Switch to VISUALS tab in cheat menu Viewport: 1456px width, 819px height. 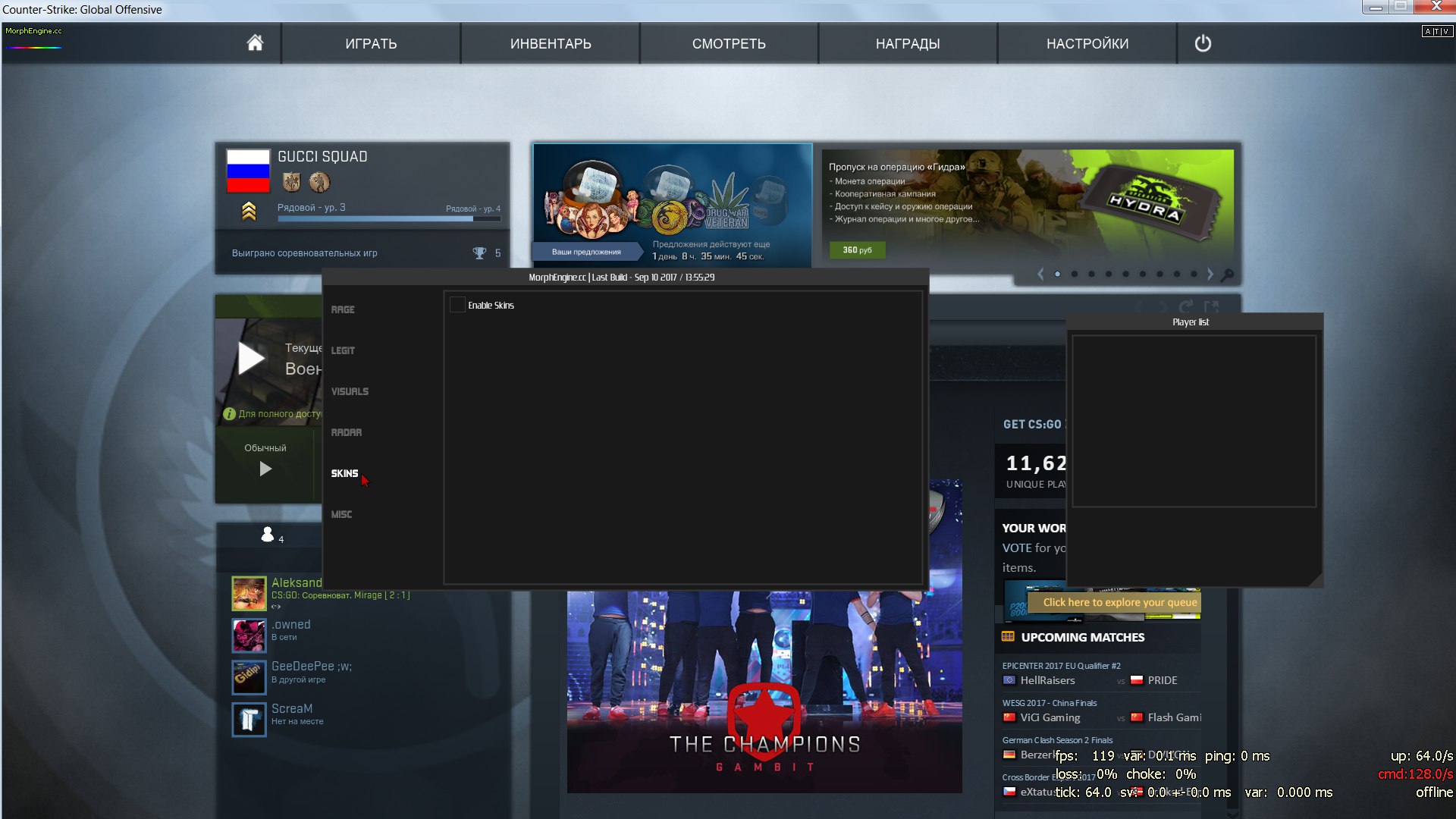point(350,391)
